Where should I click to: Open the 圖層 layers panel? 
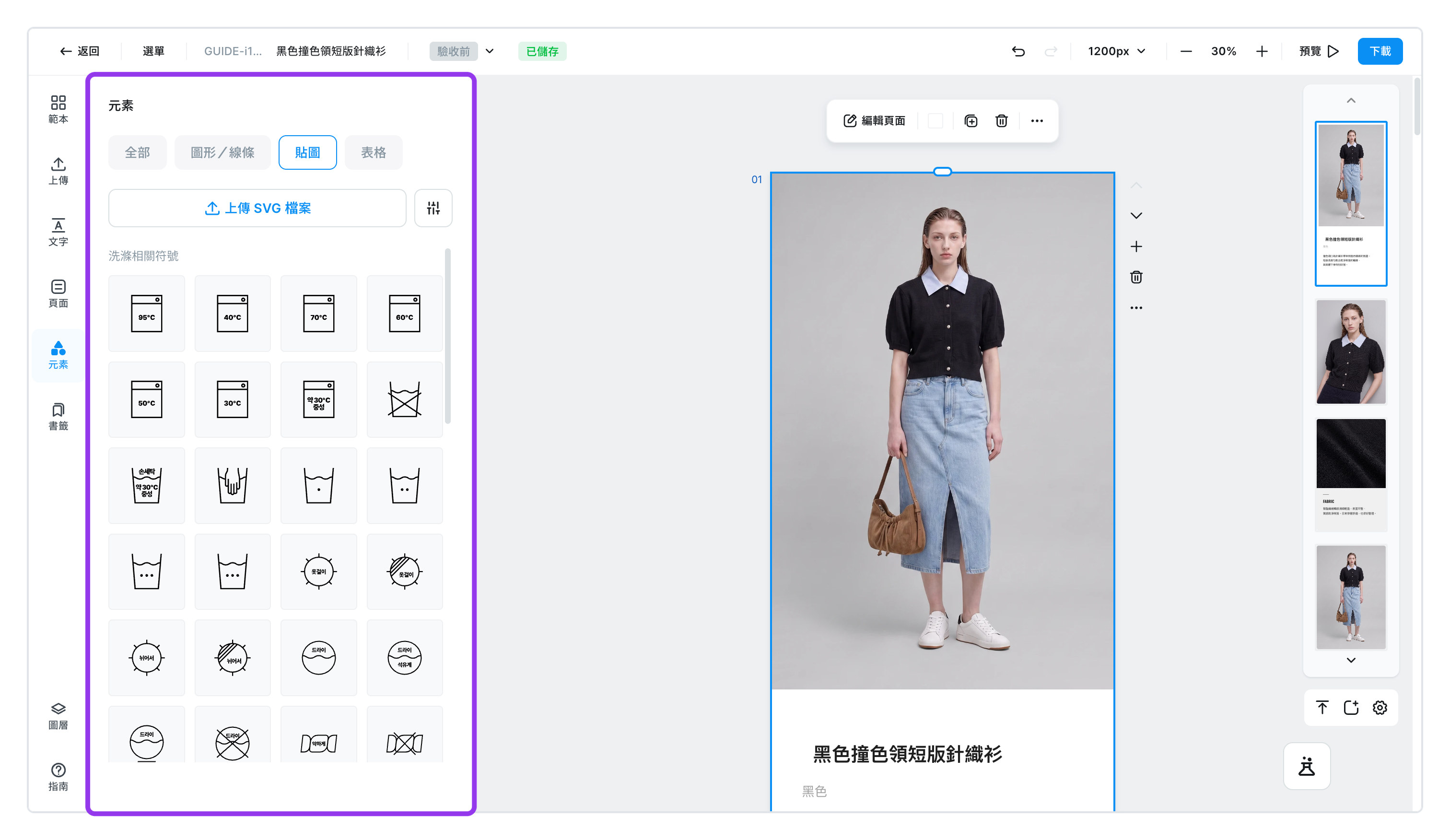[x=58, y=716]
